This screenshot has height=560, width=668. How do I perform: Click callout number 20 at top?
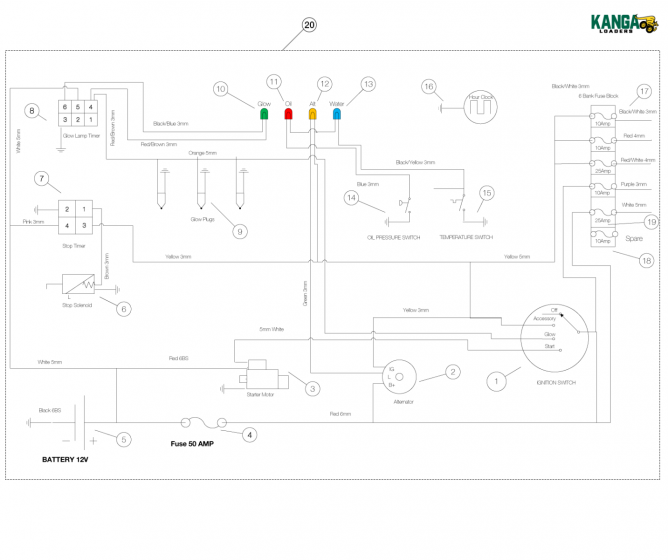click(x=309, y=24)
